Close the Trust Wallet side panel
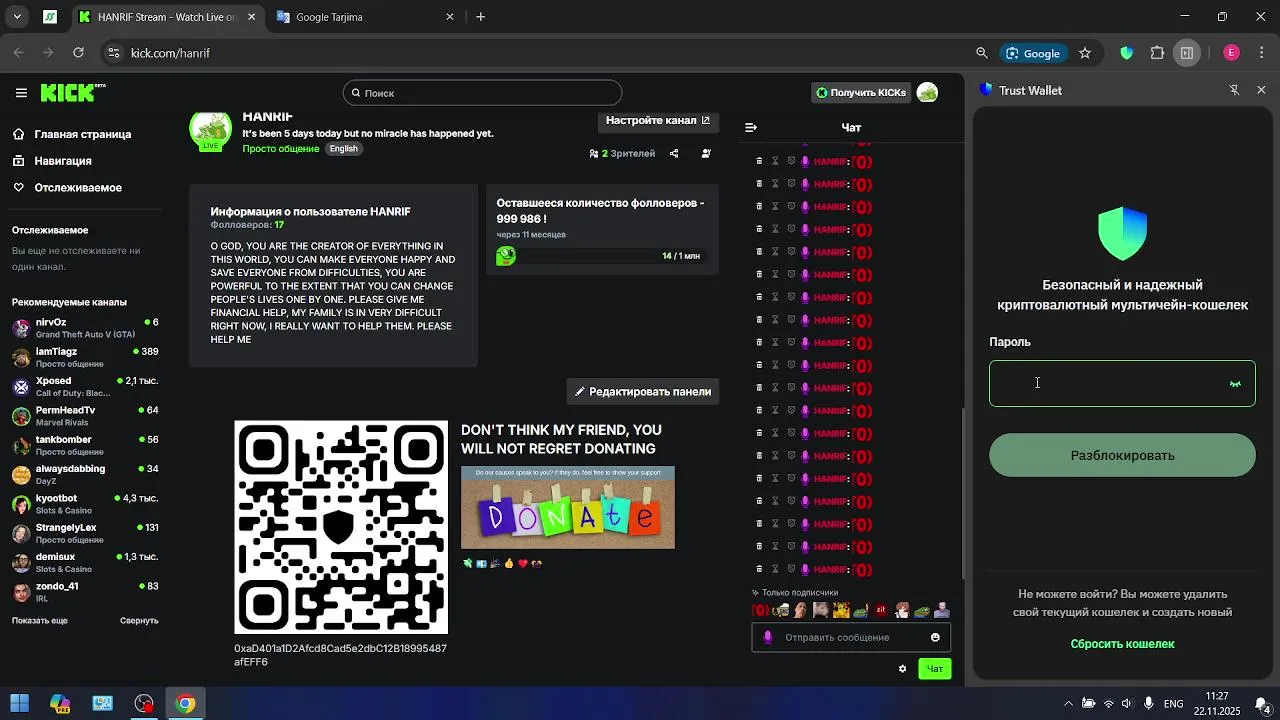1280x720 pixels. click(1261, 90)
